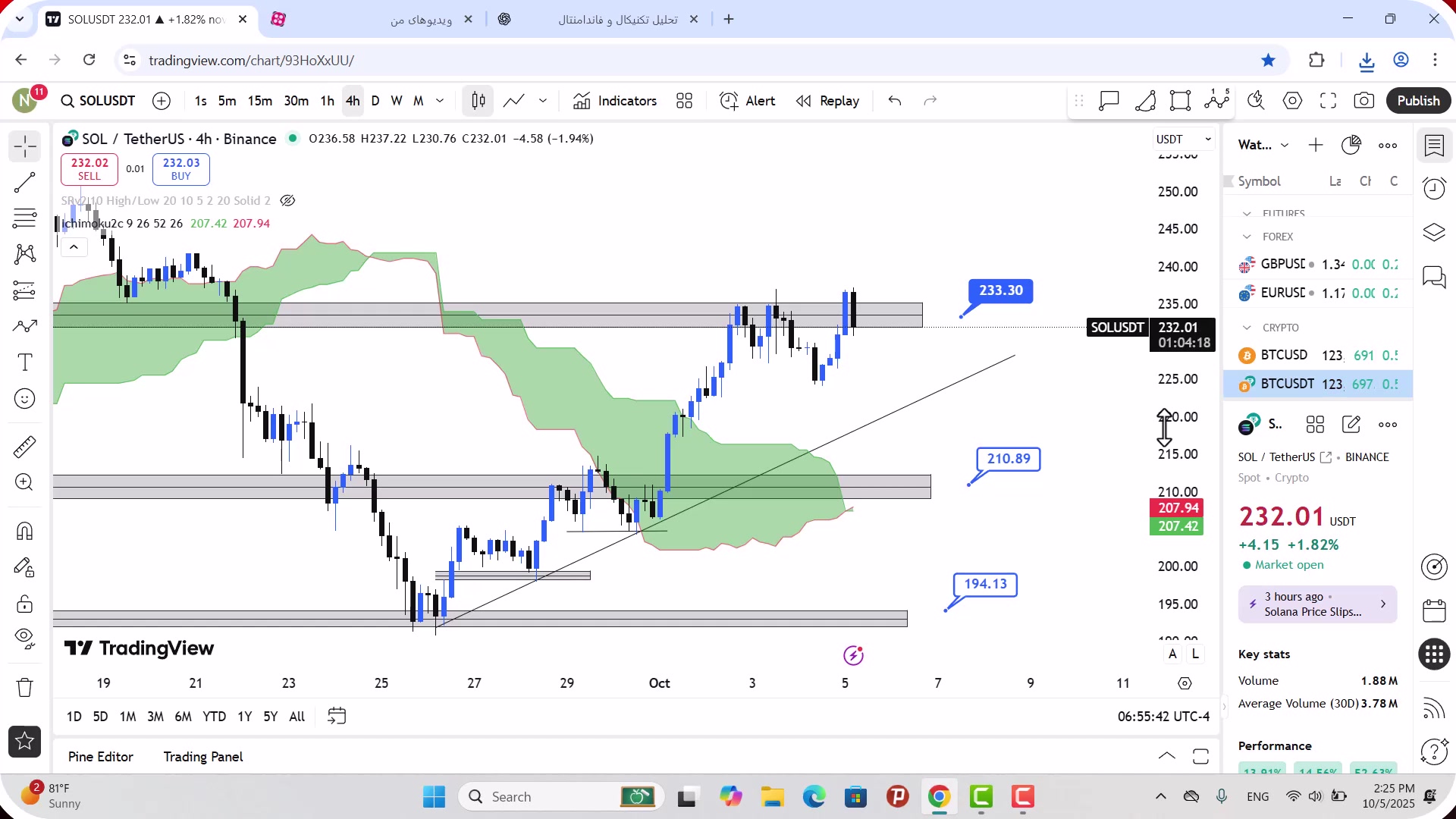Open quick search lightbulb icon

tap(1256, 101)
